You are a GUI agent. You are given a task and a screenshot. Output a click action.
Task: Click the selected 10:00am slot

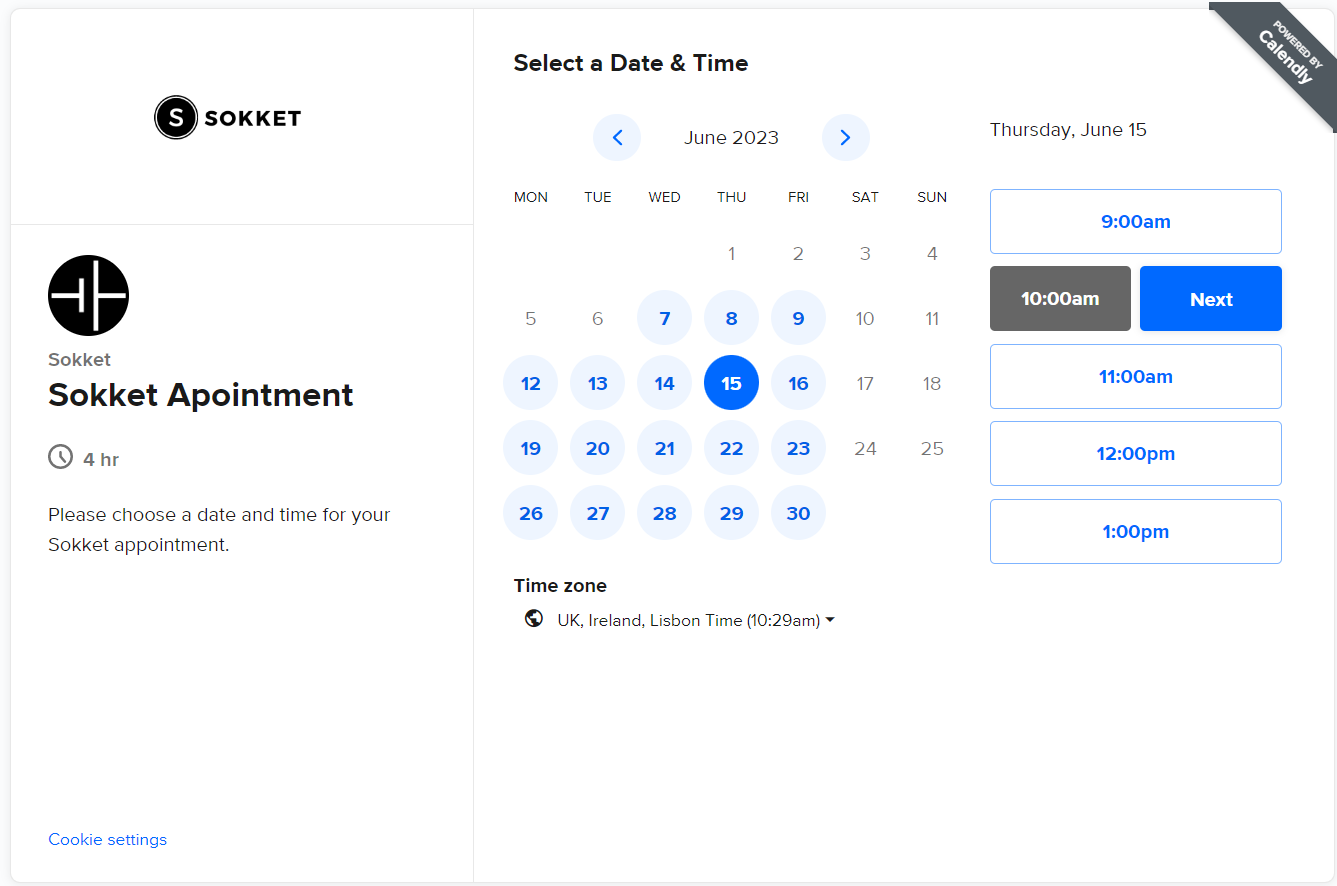[1060, 299]
